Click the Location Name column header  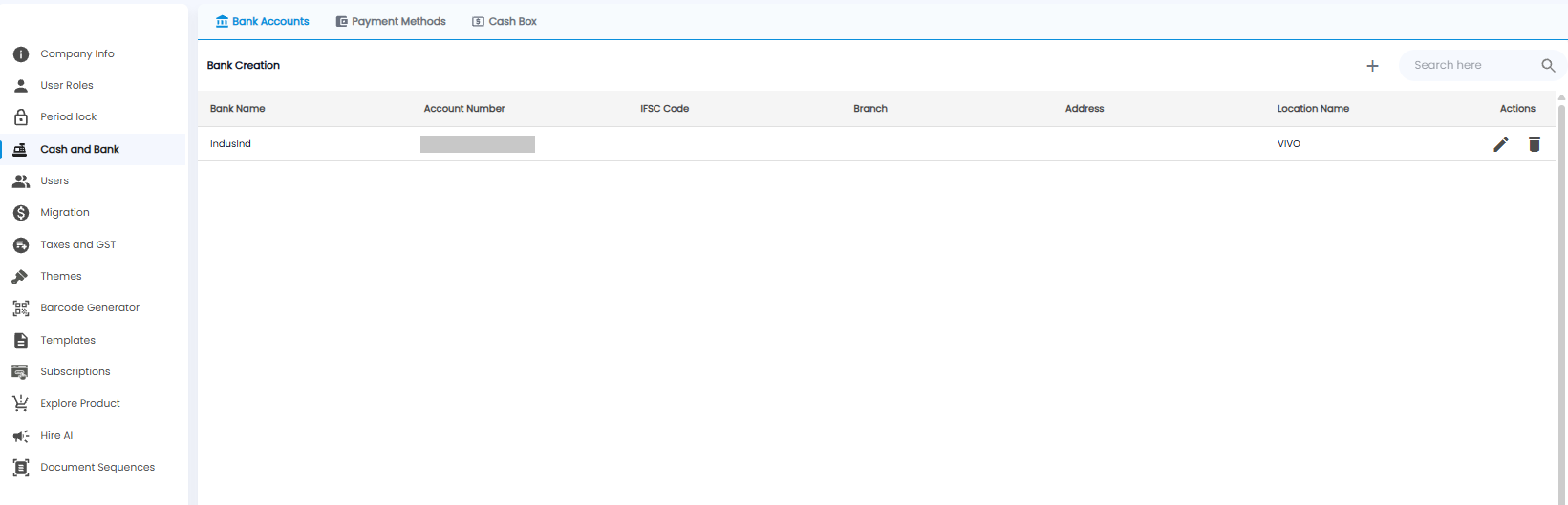click(x=1314, y=109)
